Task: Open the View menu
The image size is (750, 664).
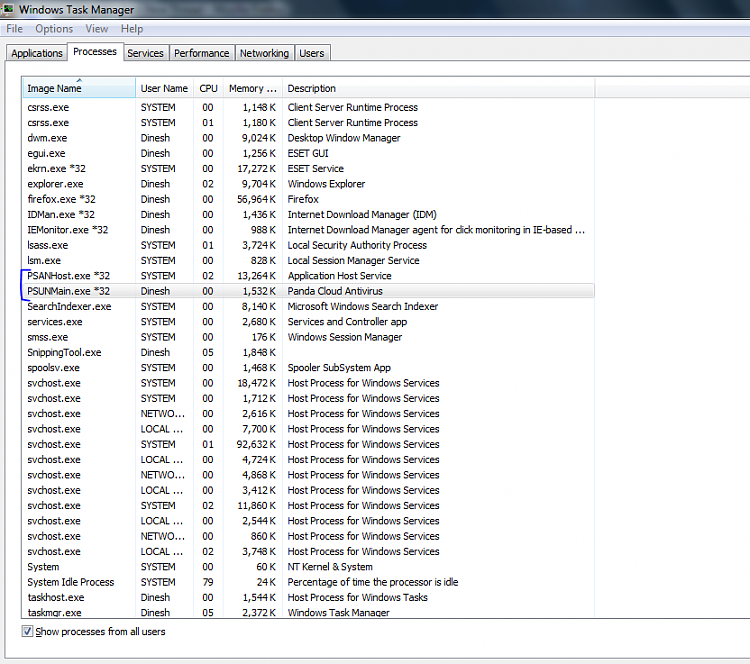Action: pos(97,29)
